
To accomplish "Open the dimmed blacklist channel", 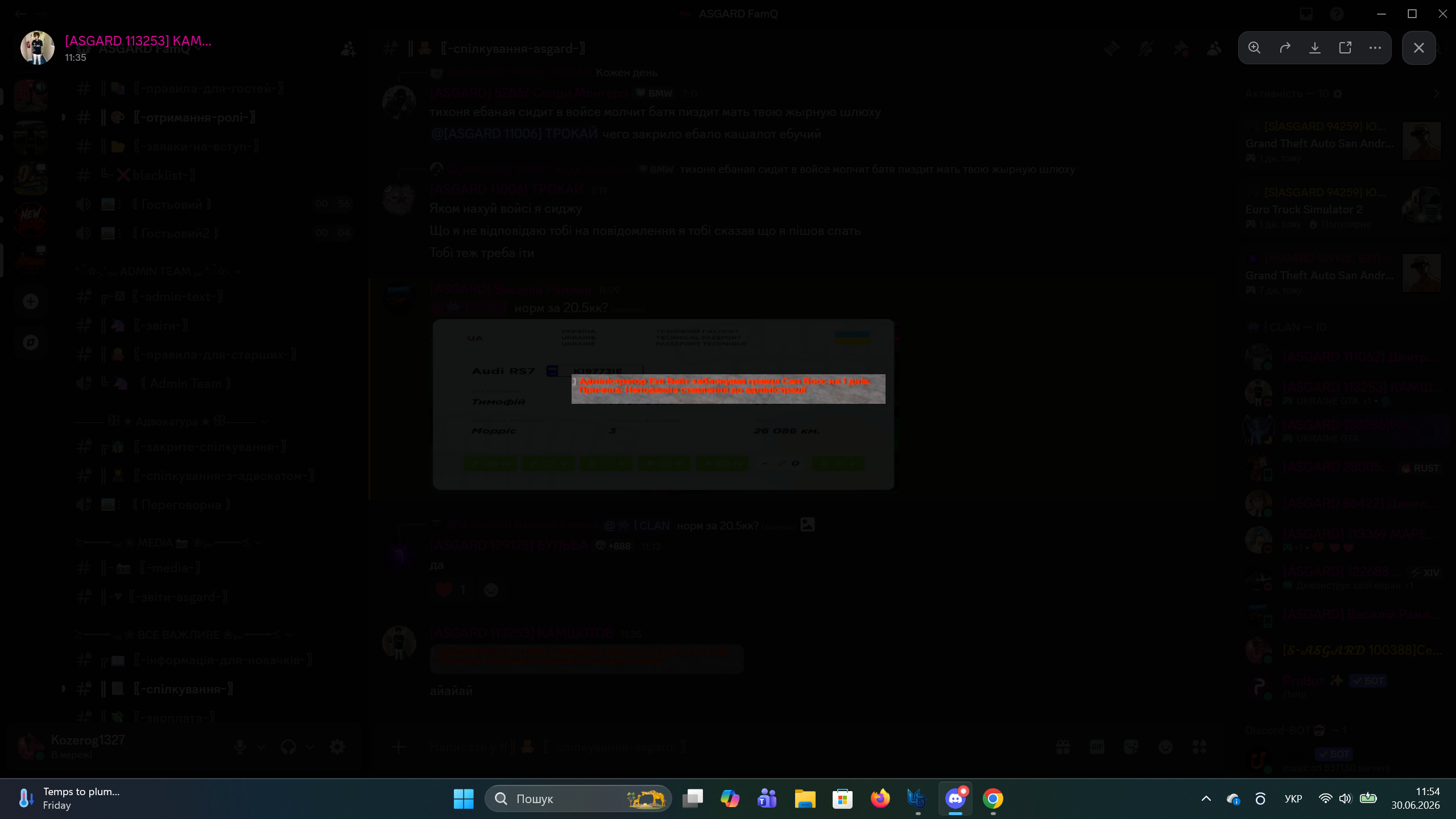I will (213, 175).
